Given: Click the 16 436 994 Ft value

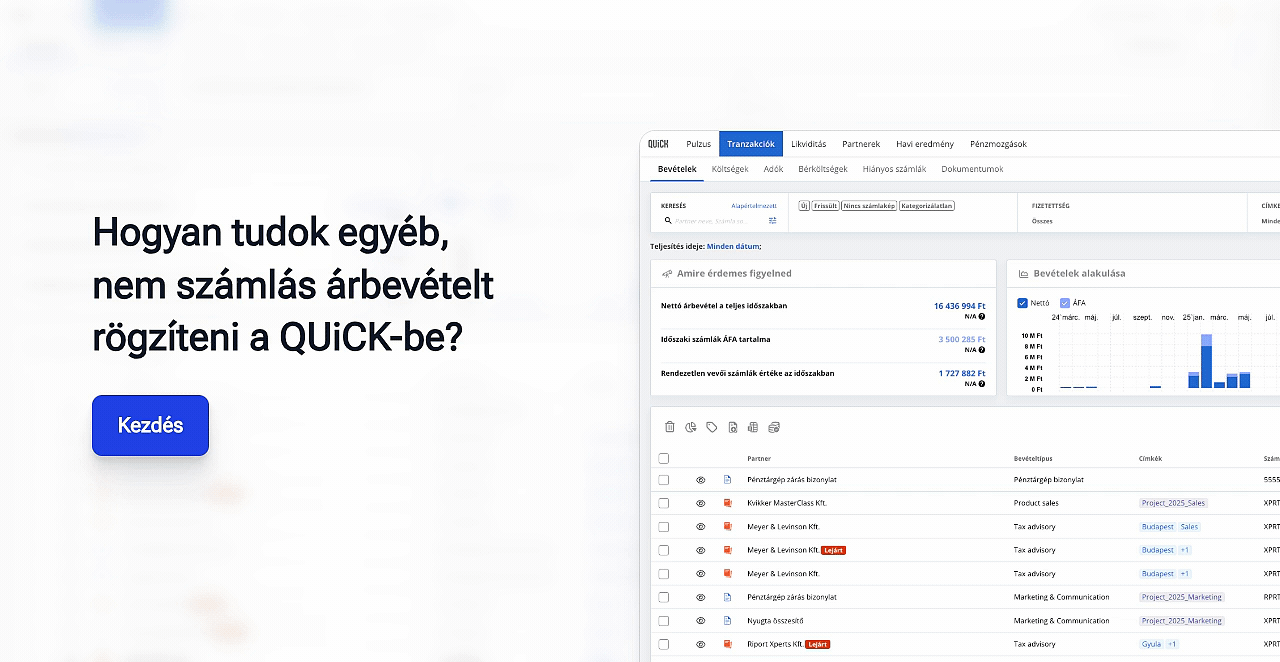Looking at the screenshot, I should click(960, 306).
